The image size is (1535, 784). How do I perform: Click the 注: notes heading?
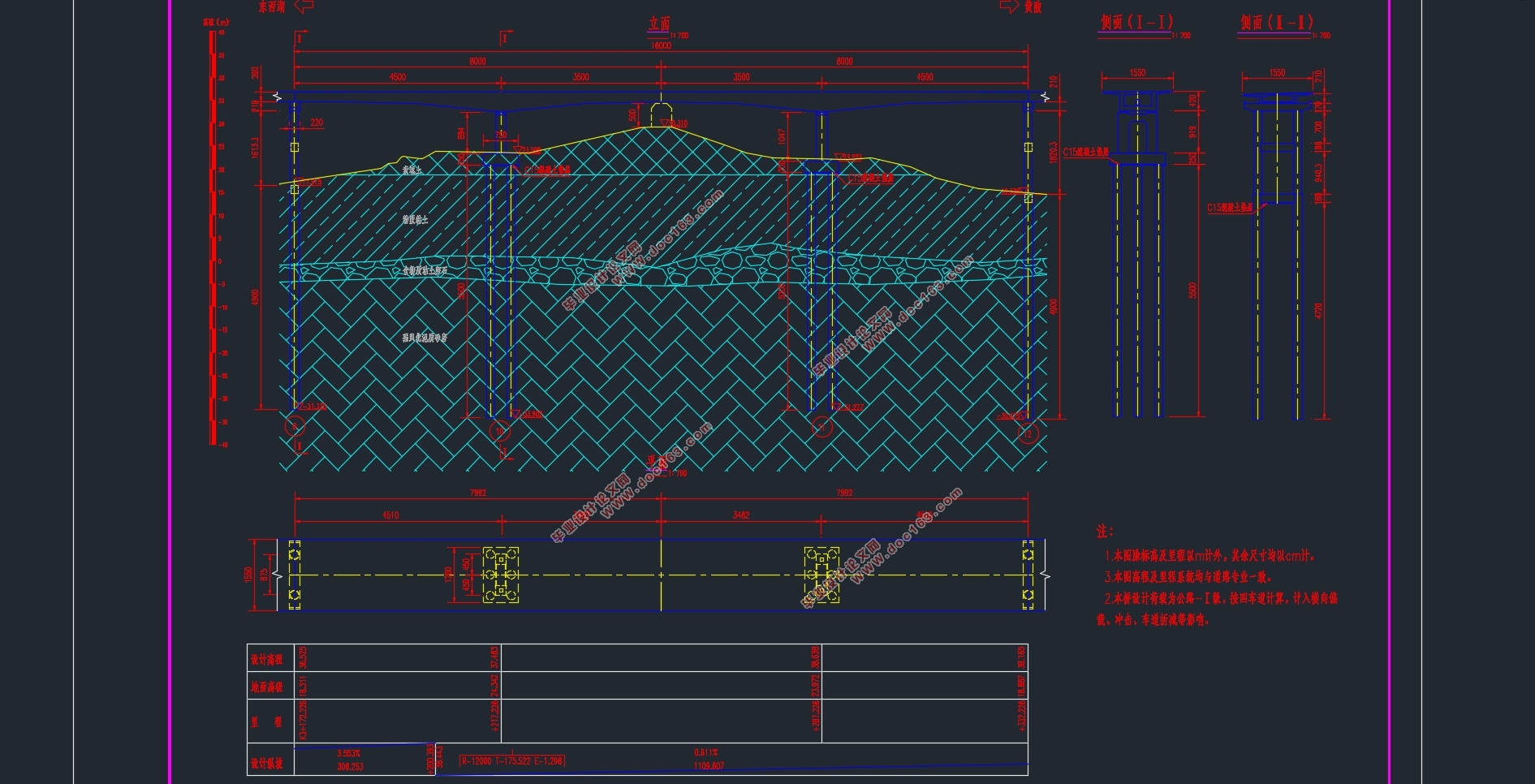coord(1105,532)
